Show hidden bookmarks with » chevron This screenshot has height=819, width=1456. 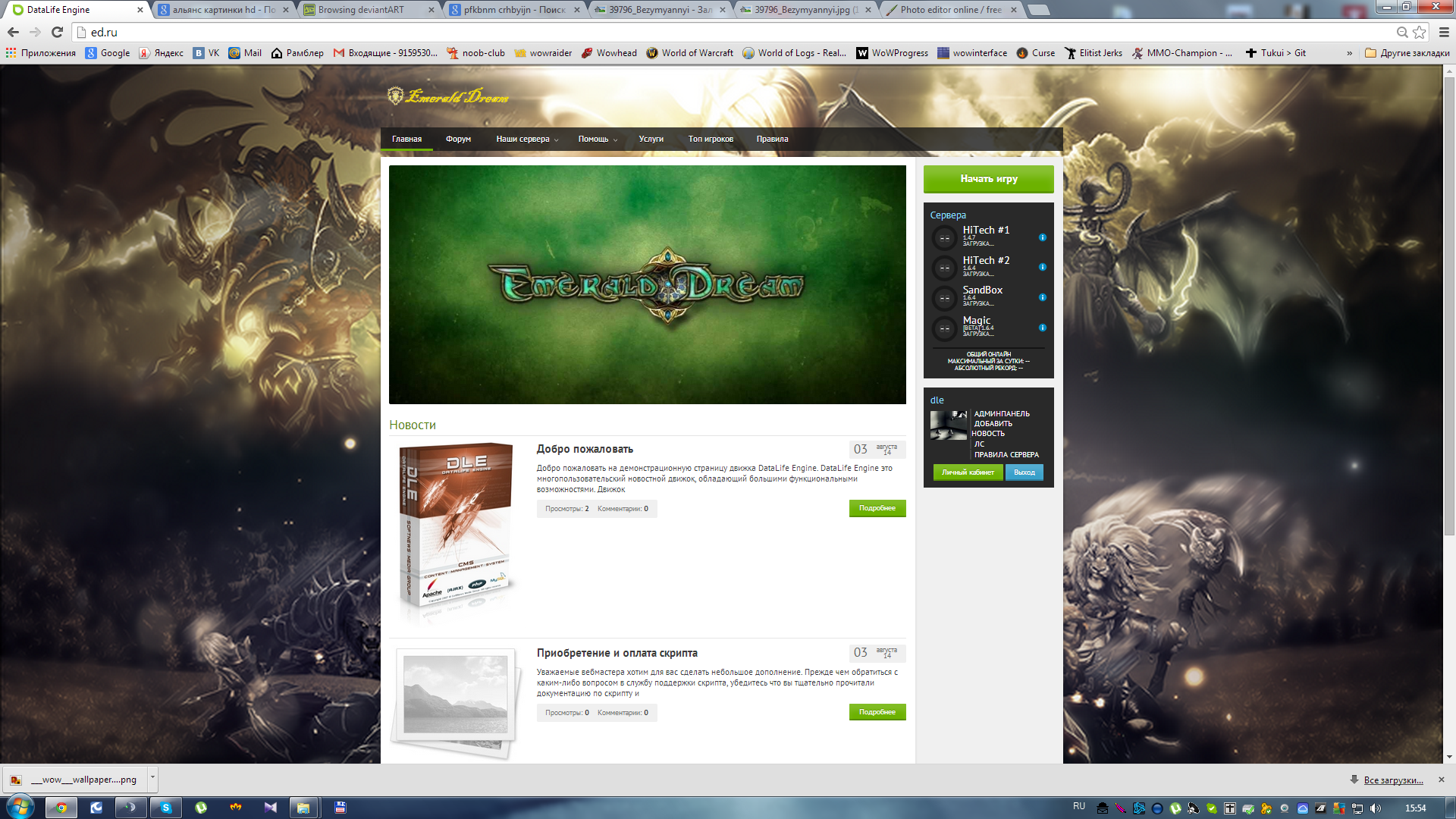(1349, 53)
